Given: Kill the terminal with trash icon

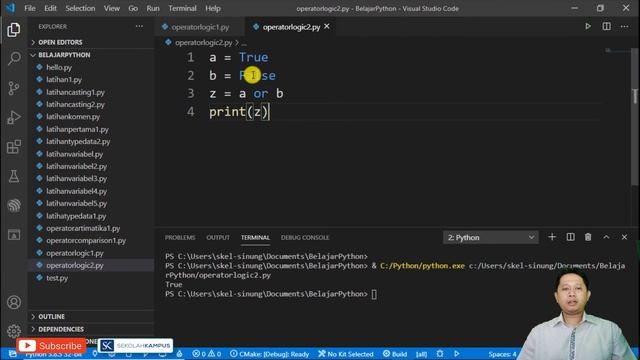Looking at the screenshot, I should [588, 237].
